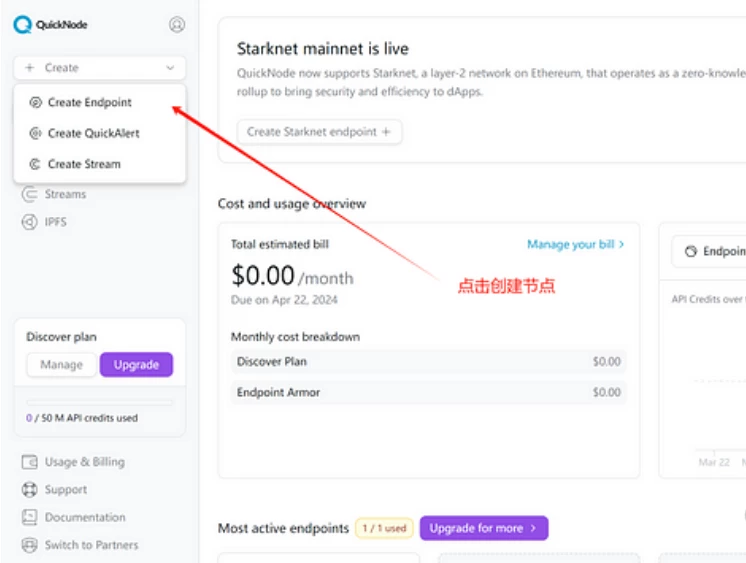Select Create Stream menu entry

click(84, 164)
